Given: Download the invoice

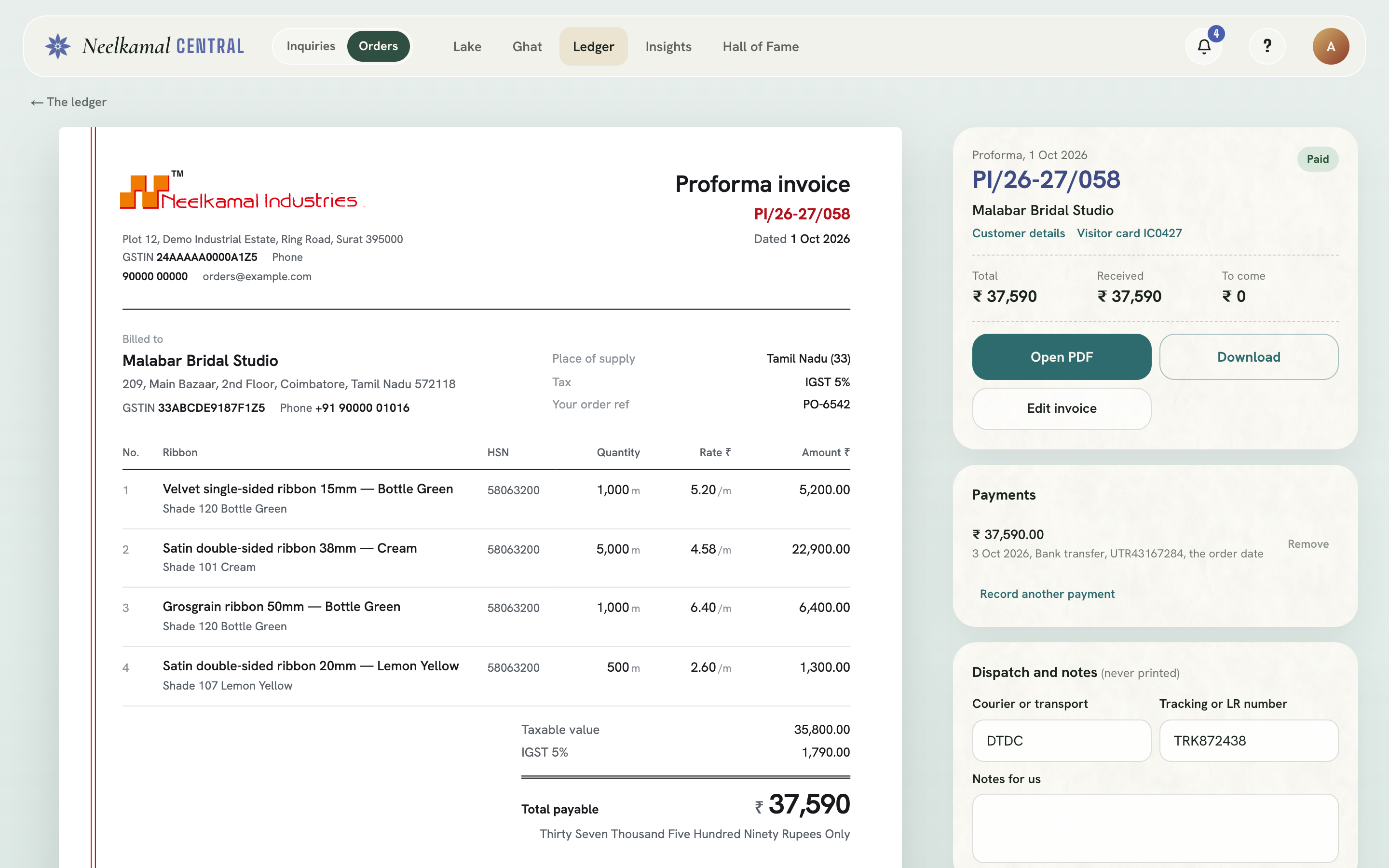Looking at the screenshot, I should click(1248, 357).
